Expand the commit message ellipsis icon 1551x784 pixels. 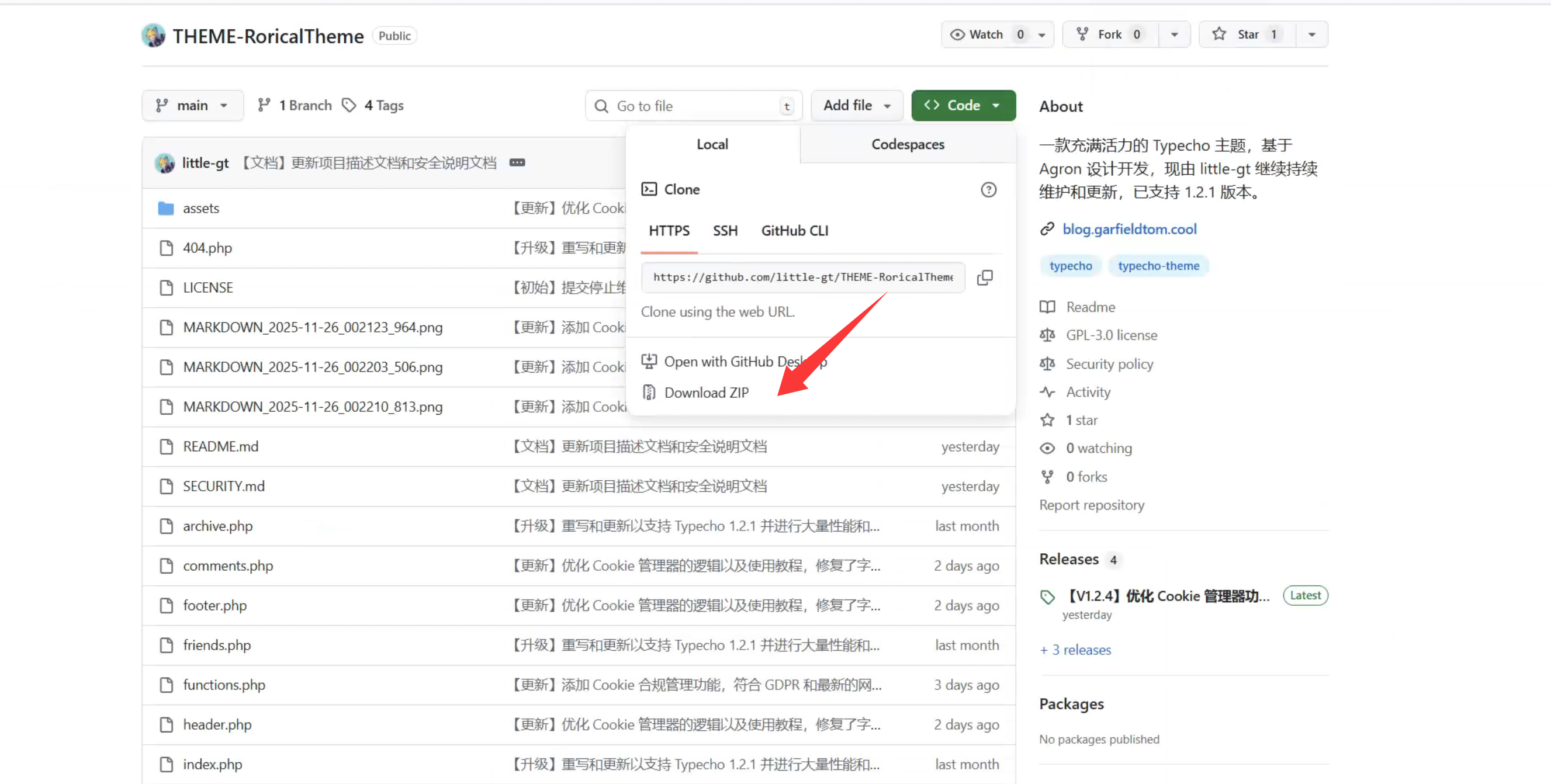tap(517, 162)
